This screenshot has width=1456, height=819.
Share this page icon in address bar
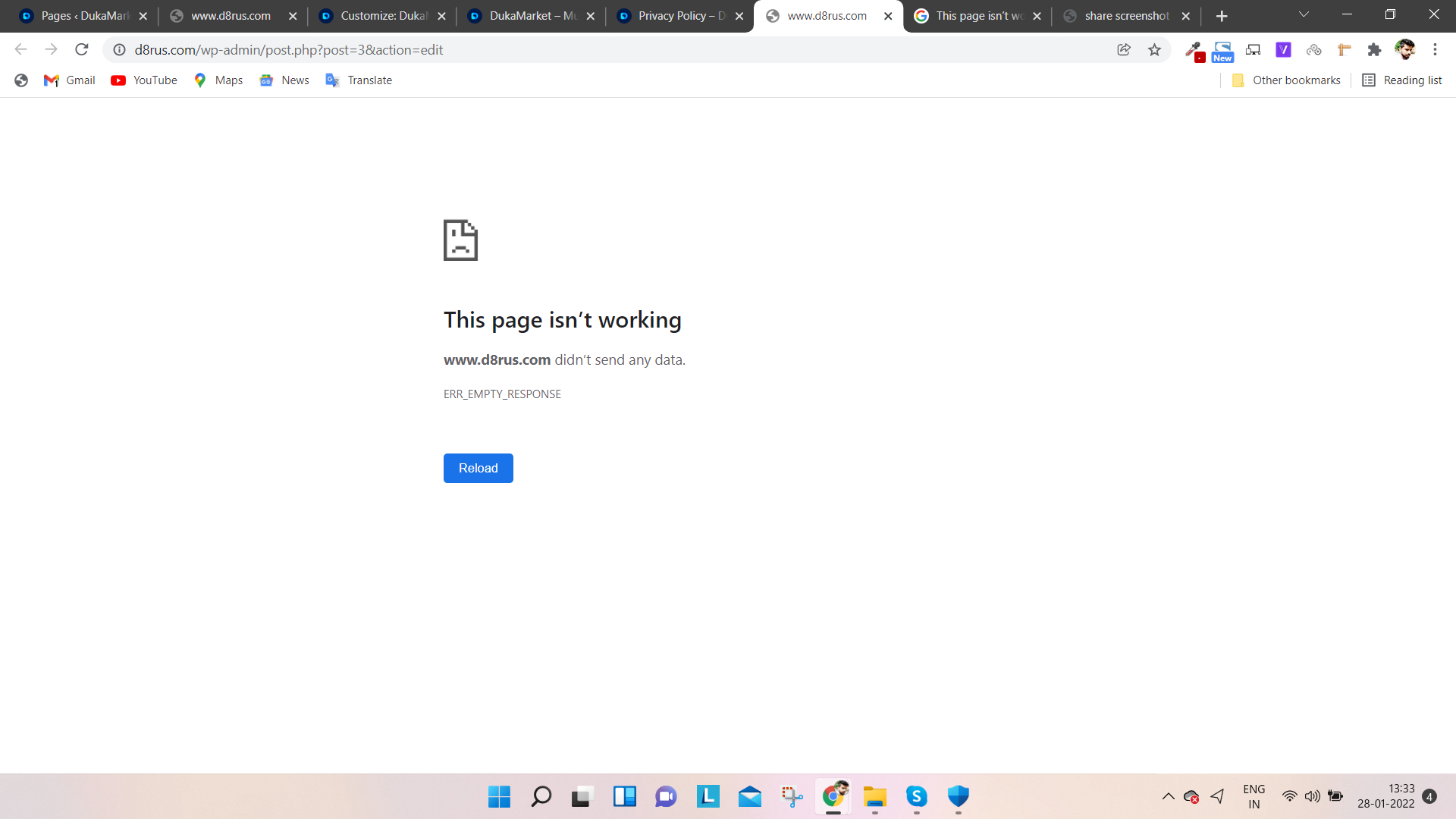(x=1124, y=49)
